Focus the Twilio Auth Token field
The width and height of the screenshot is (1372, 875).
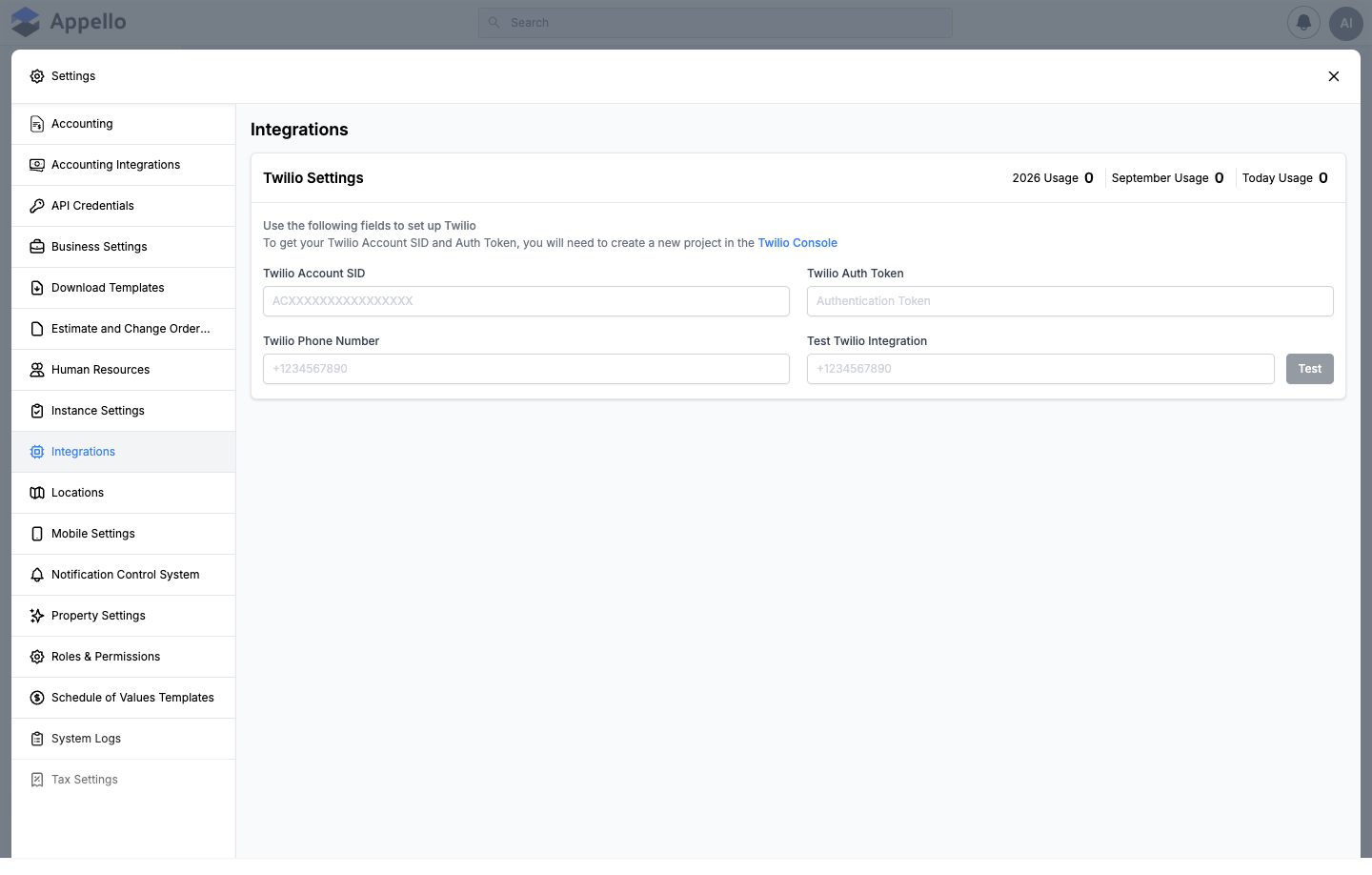click(x=1070, y=301)
